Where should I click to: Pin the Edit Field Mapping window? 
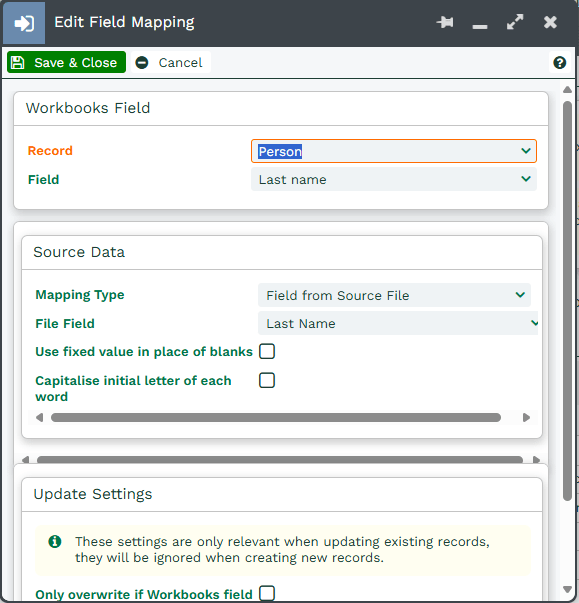click(445, 22)
